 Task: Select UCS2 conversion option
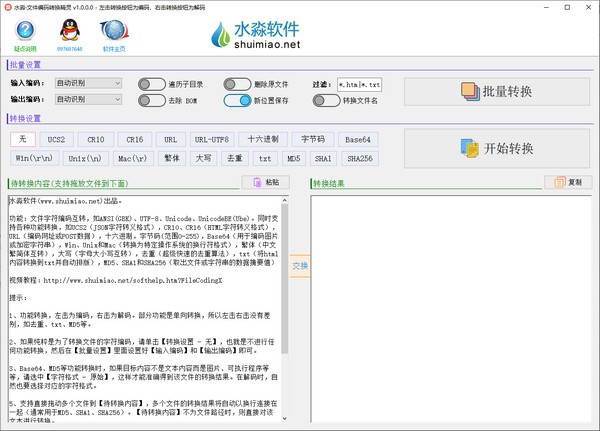(x=56, y=139)
